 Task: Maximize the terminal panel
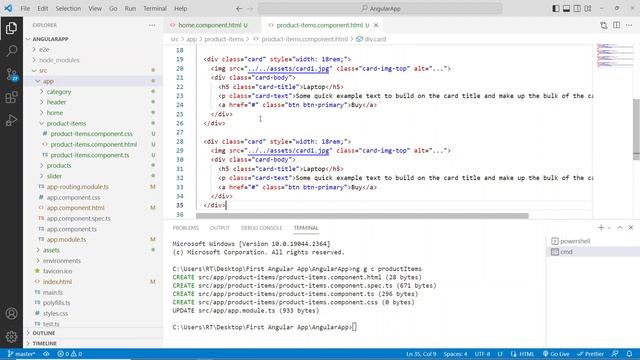(x=620, y=228)
